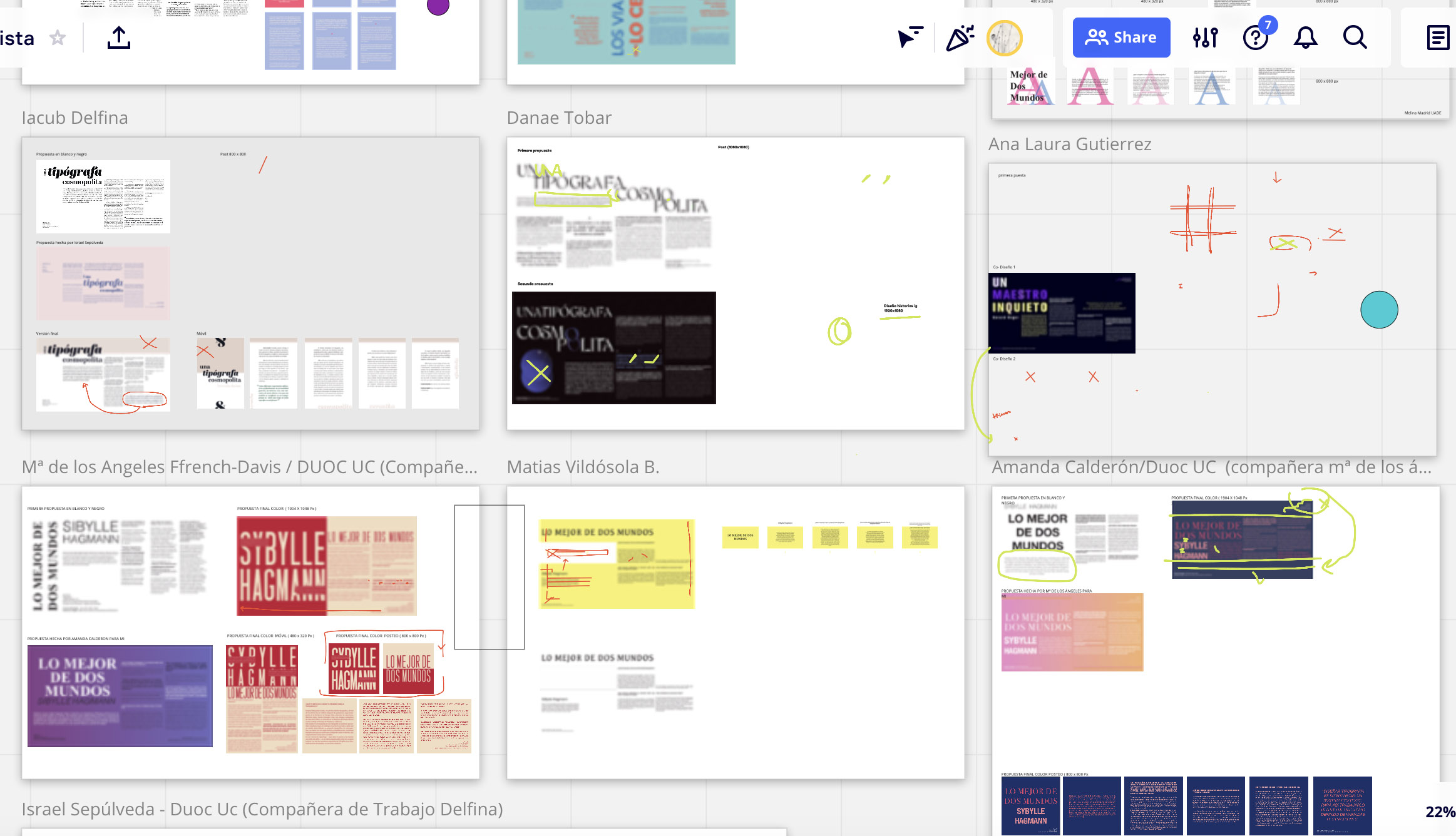Open notifications bell icon

tap(1305, 38)
